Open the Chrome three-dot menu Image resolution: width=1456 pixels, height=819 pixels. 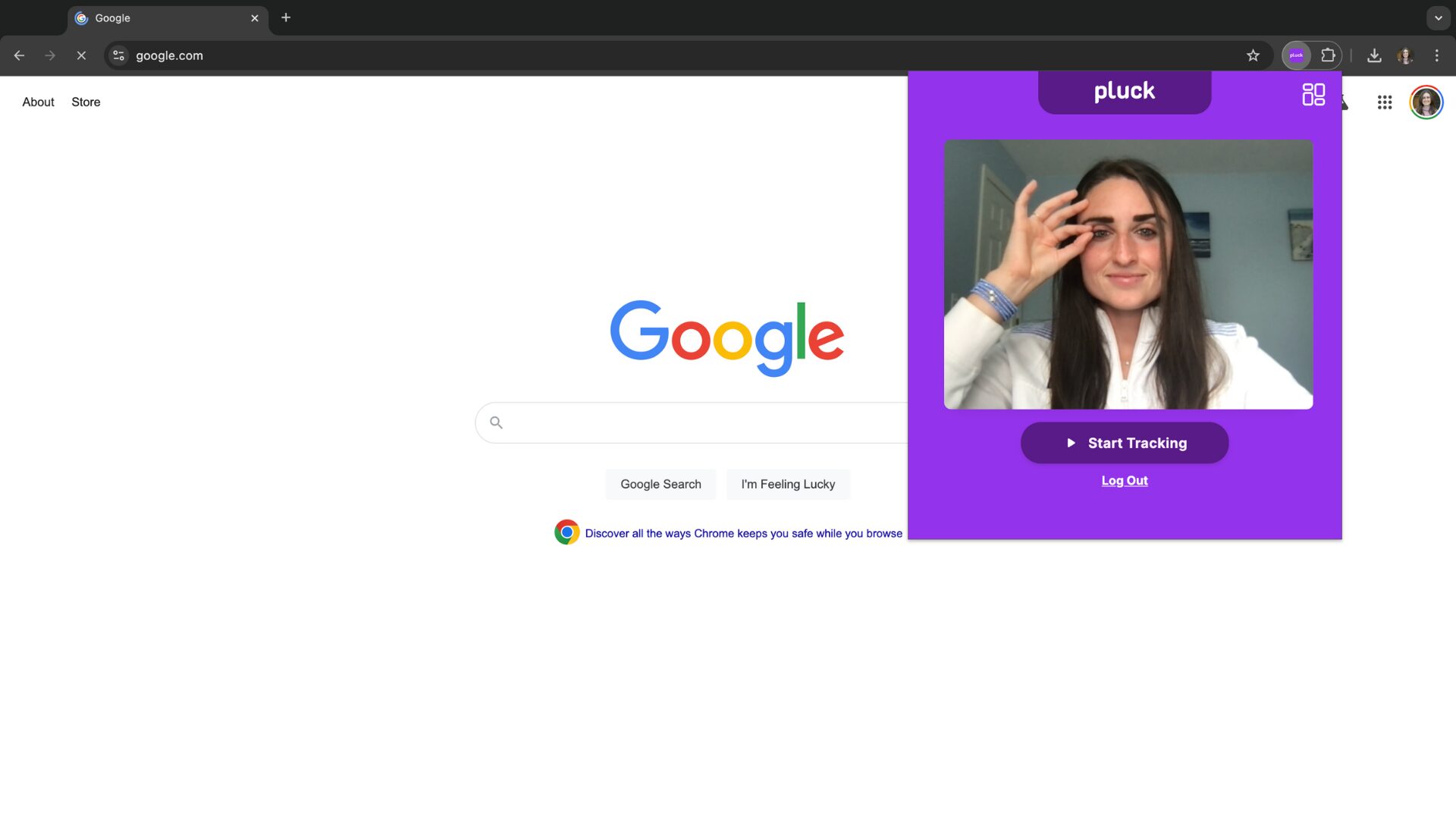point(1436,55)
